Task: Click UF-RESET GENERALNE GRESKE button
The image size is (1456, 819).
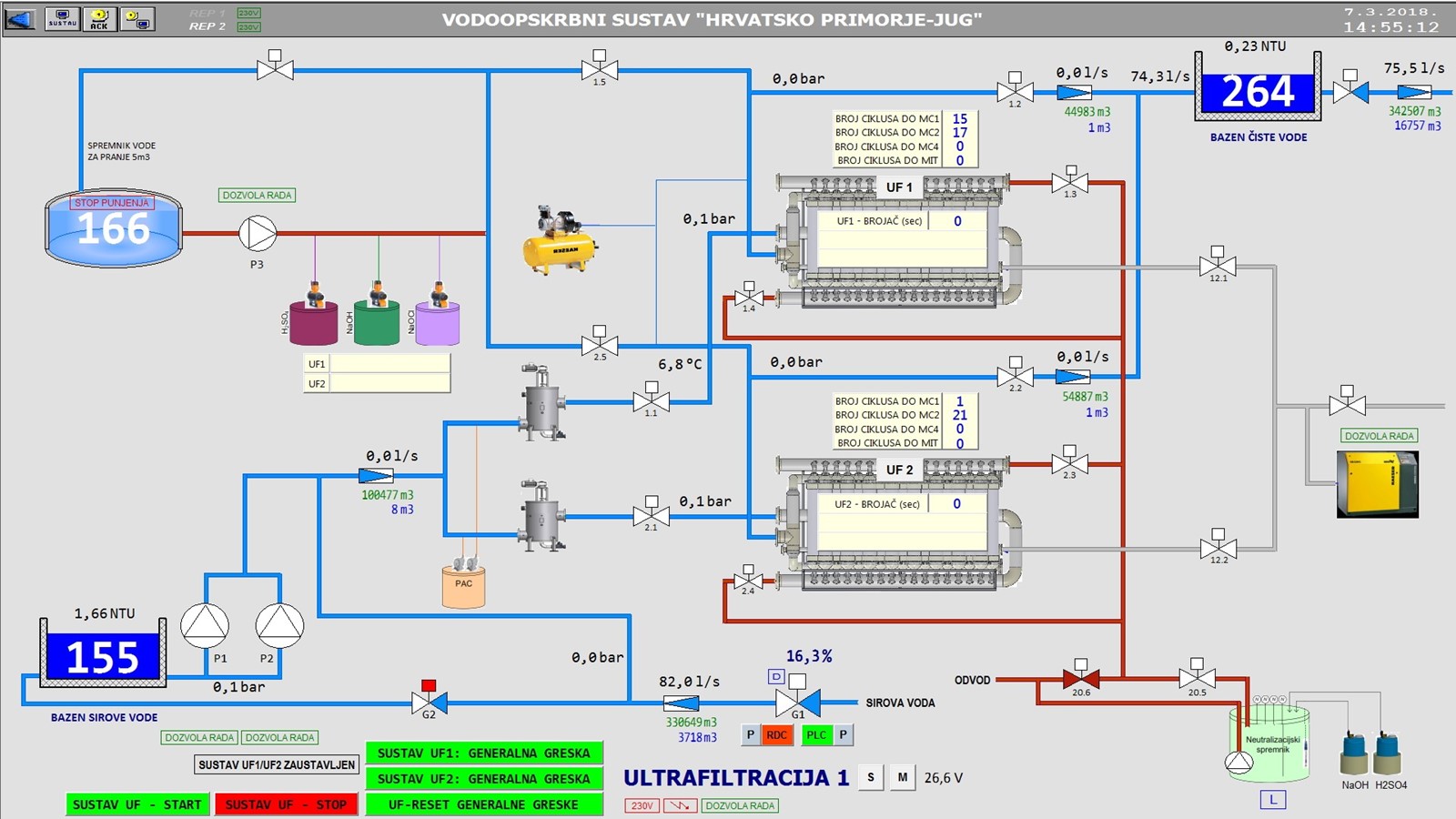Action: click(x=483, y=804)
